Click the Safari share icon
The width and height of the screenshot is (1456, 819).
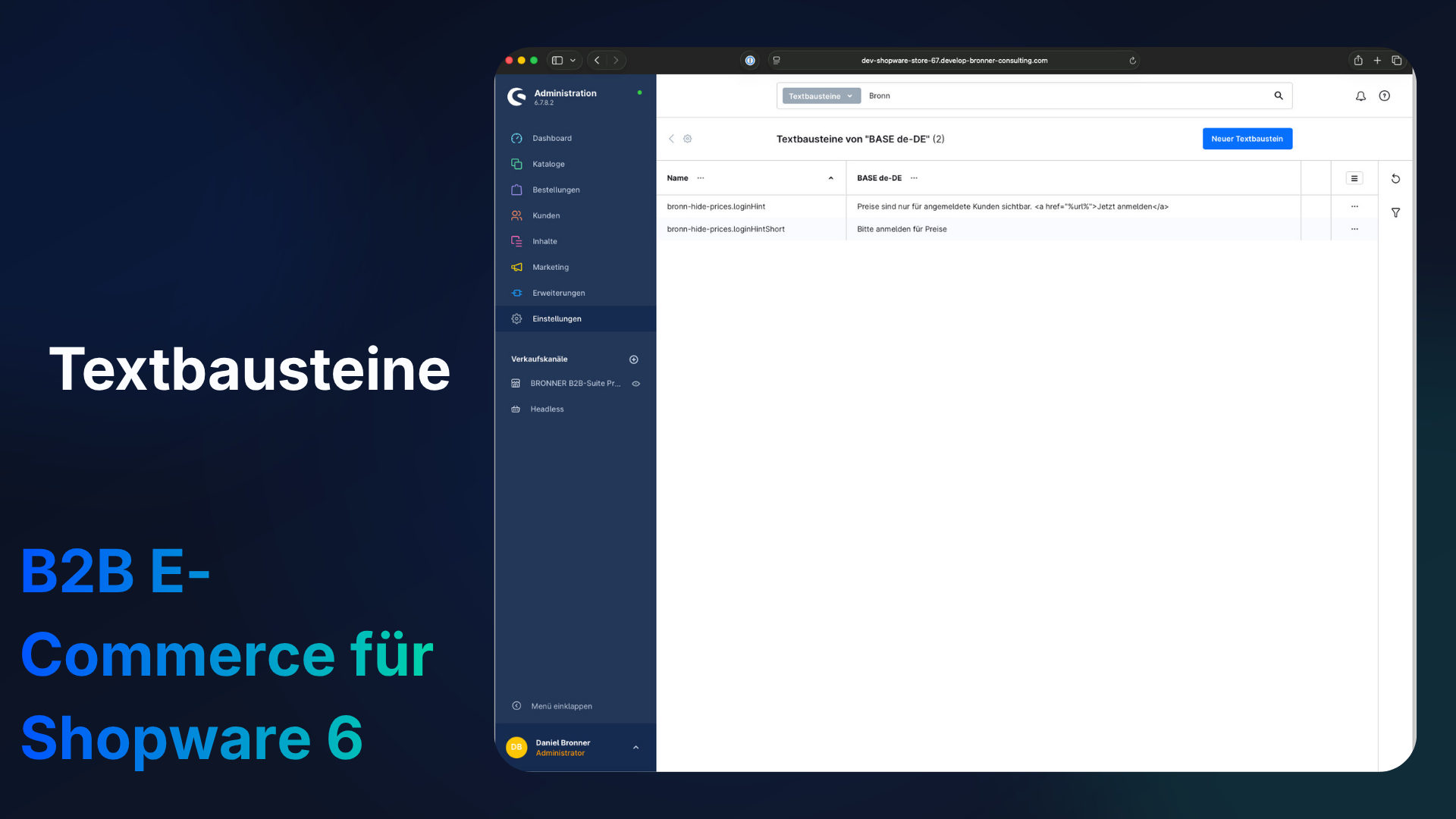coord(1358,61)
